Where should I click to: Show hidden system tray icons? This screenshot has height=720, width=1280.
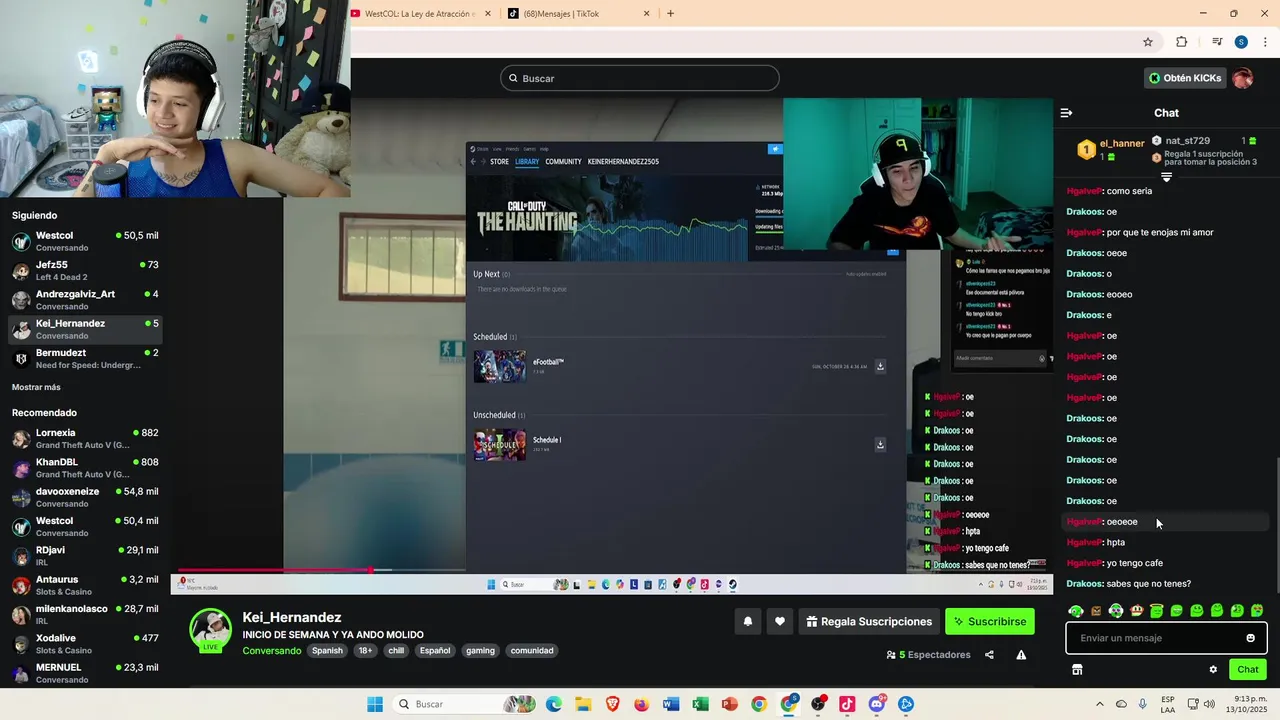click(1100, 704)
